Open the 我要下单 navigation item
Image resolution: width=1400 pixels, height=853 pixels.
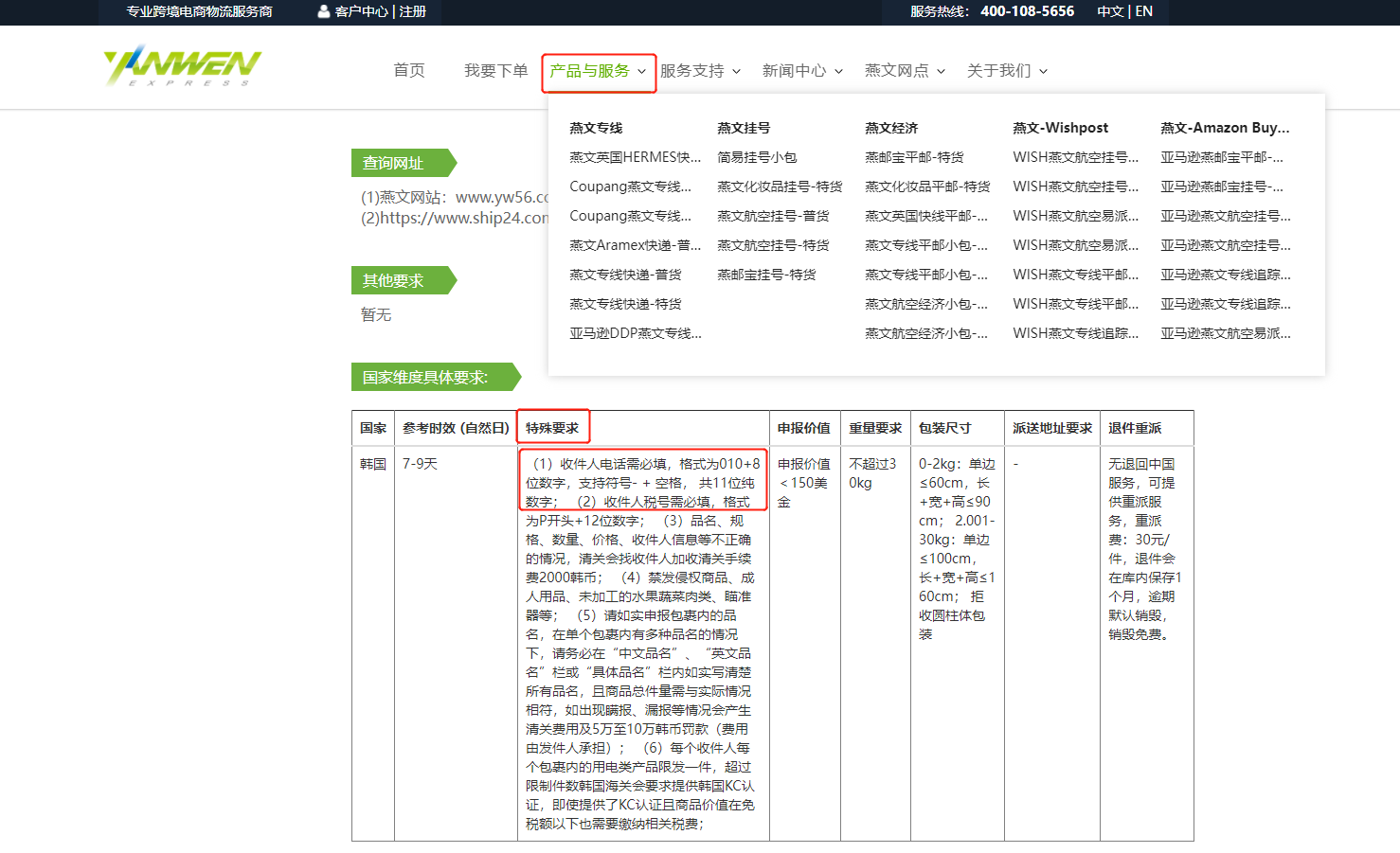[x=496, y=71]
